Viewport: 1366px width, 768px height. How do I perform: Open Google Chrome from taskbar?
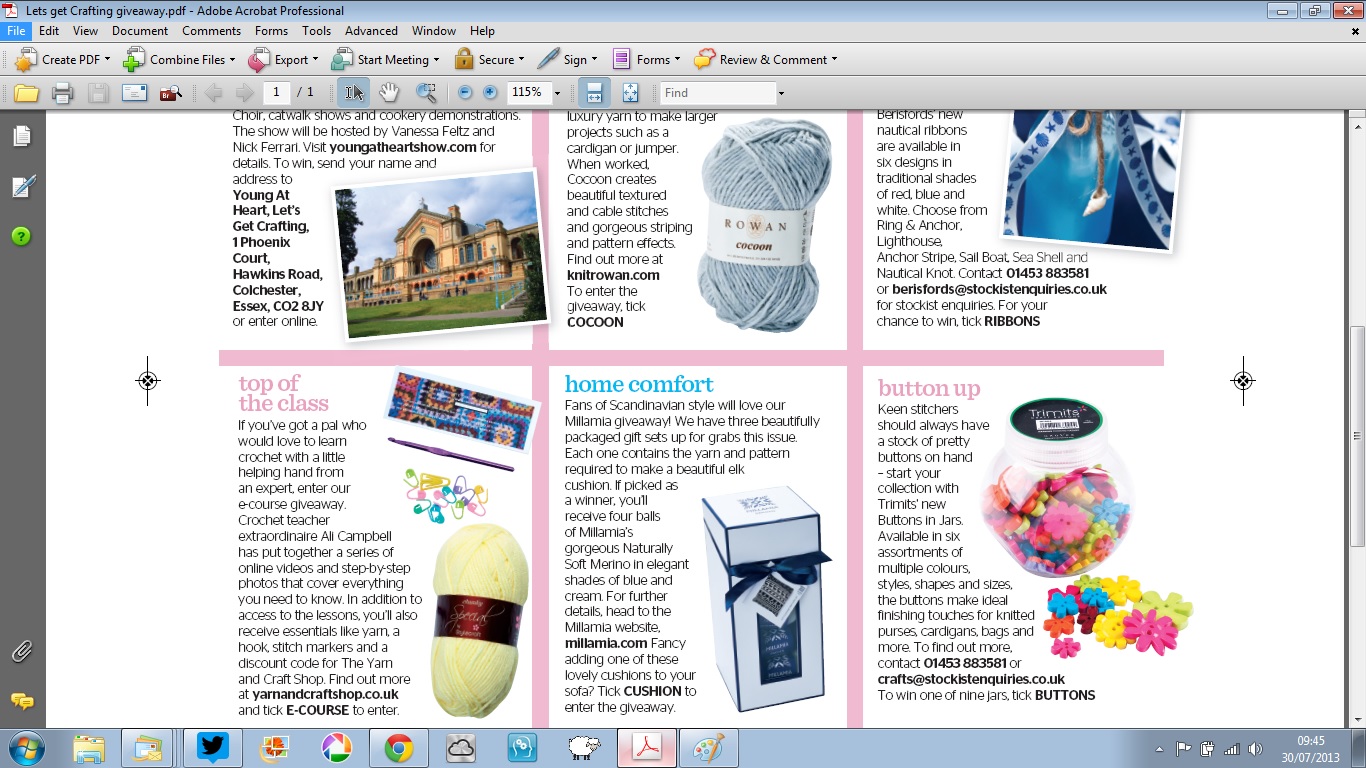click(398, 748)
